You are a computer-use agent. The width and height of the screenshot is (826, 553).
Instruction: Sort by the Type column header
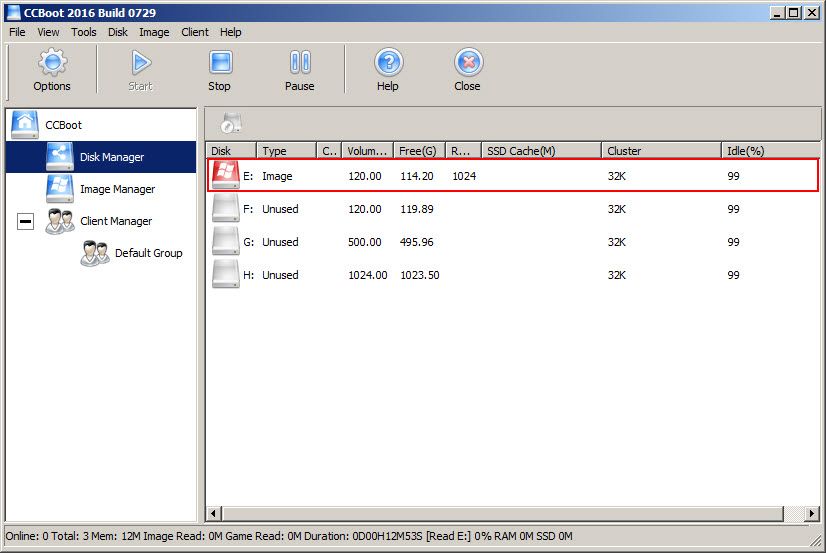click(287, 151)
